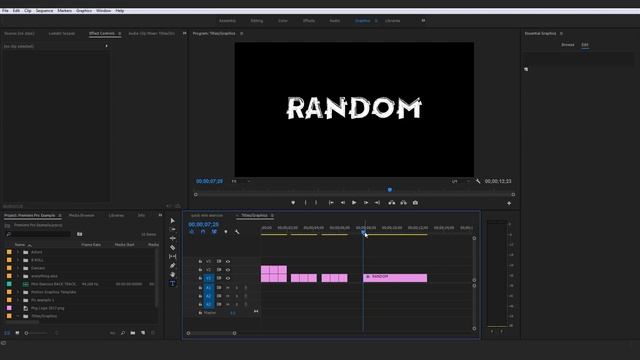Click Play in Program Monitor
Screen dimensions: 640x360
tap(354, 202)
